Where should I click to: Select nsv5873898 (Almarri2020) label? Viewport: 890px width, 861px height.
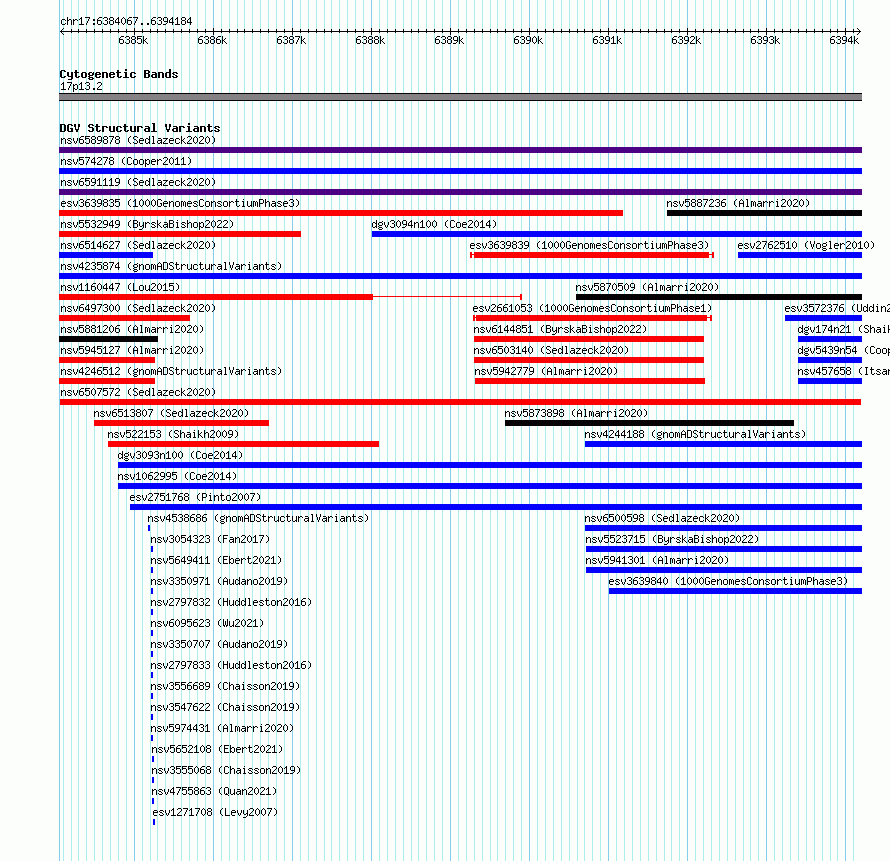(x=576, y=413)
